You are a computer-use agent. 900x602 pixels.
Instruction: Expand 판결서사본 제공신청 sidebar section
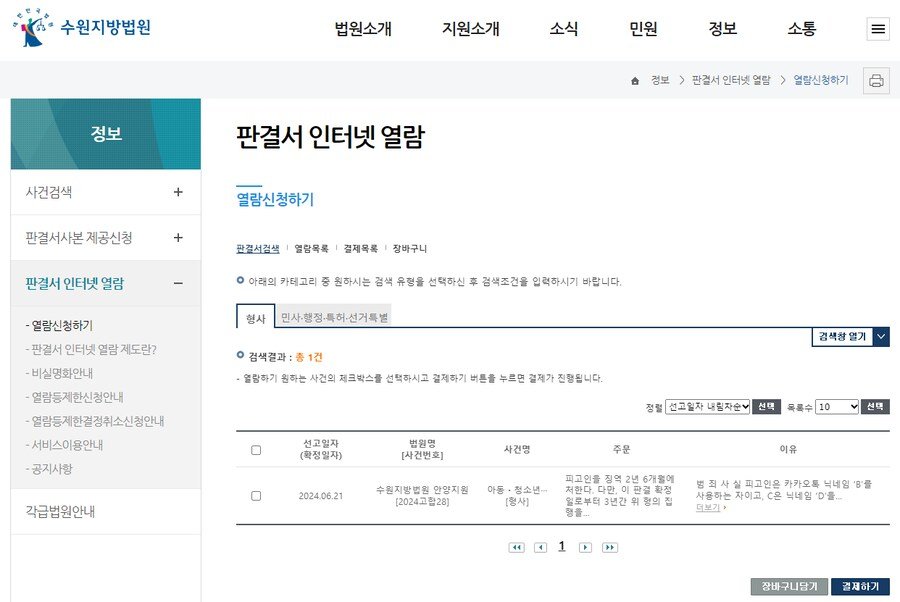click(x=178, y=238)
